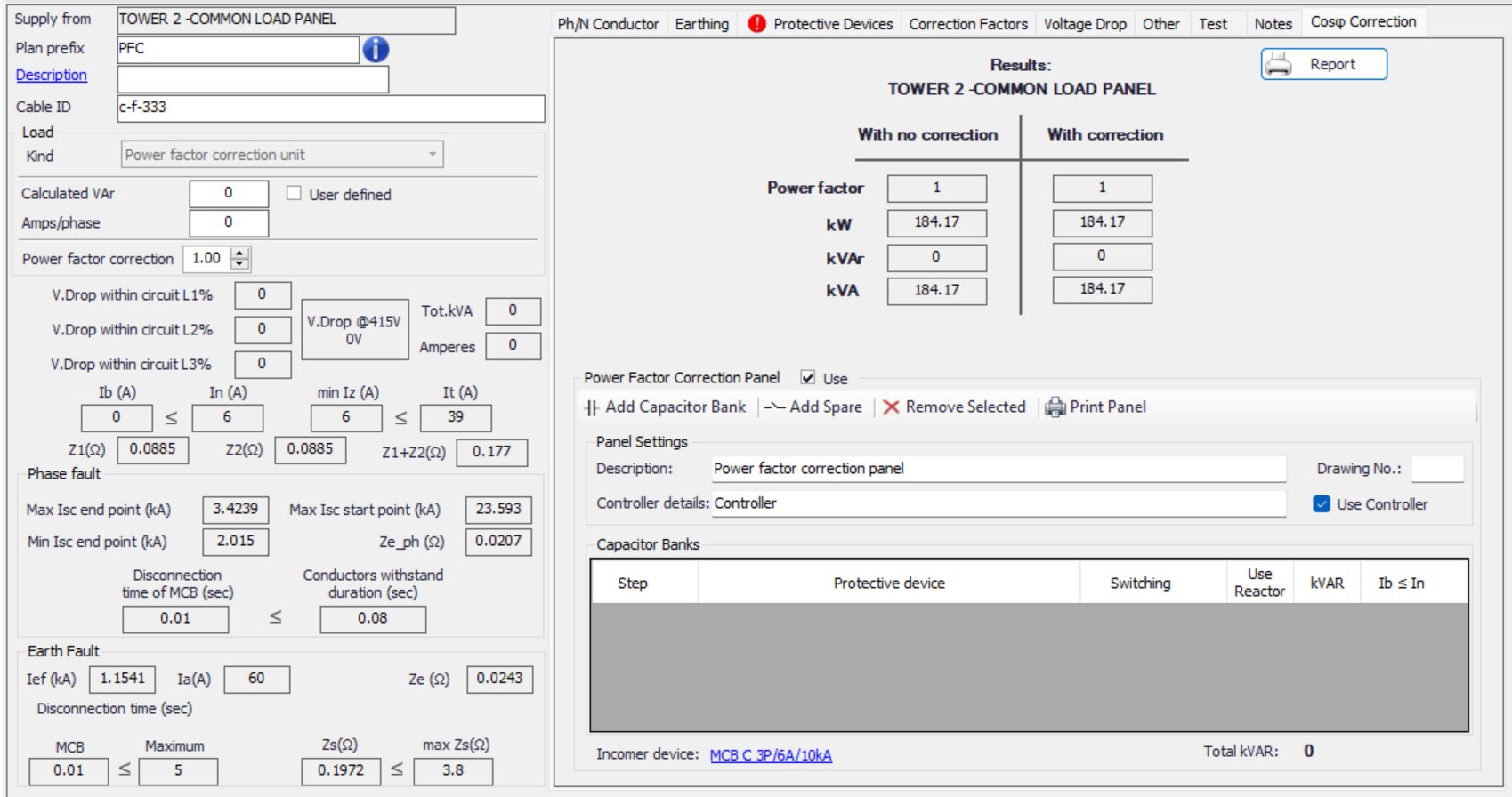Click the Max Isc start point value 23.593
The height and width of the screenshot is (797, 1512).
[x=498, y=510]
